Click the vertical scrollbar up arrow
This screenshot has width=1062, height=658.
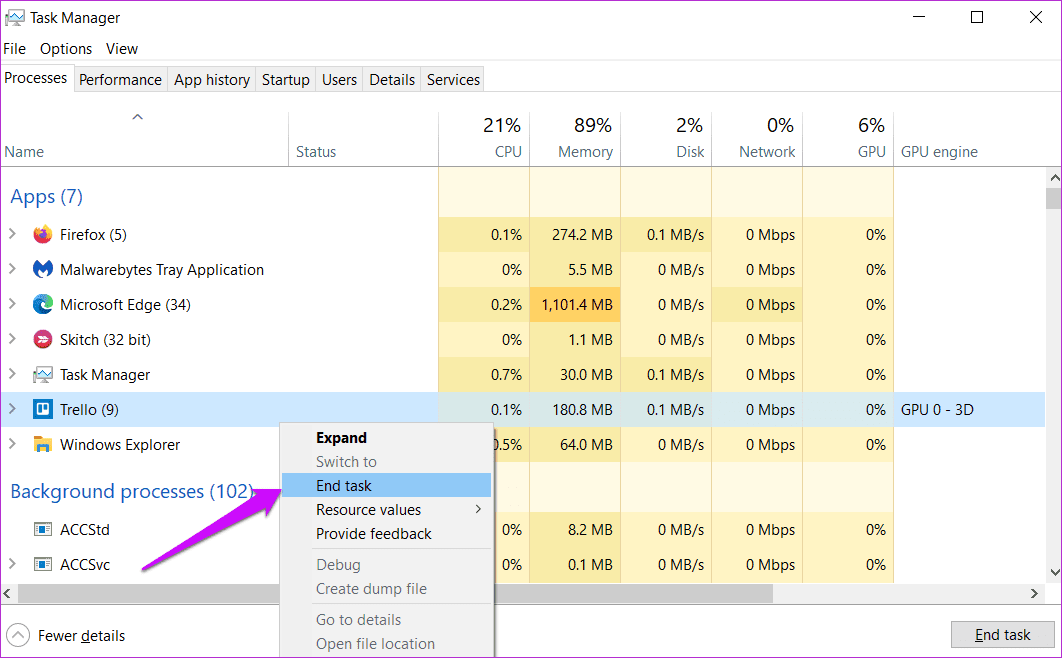(x=1054, y=178)
